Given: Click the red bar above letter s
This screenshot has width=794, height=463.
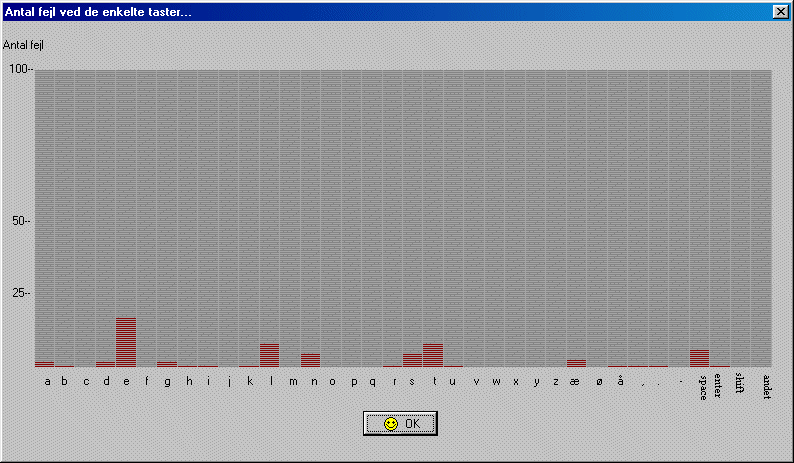Looking at the screenshot, I should 412,360.
